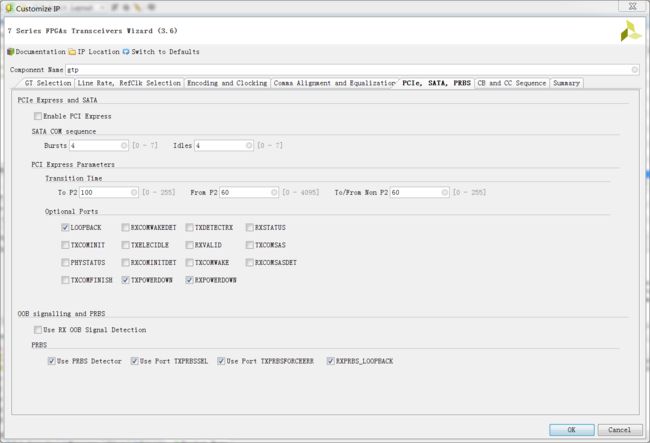Click Switch to Defaults text

(x=165, y=52)
